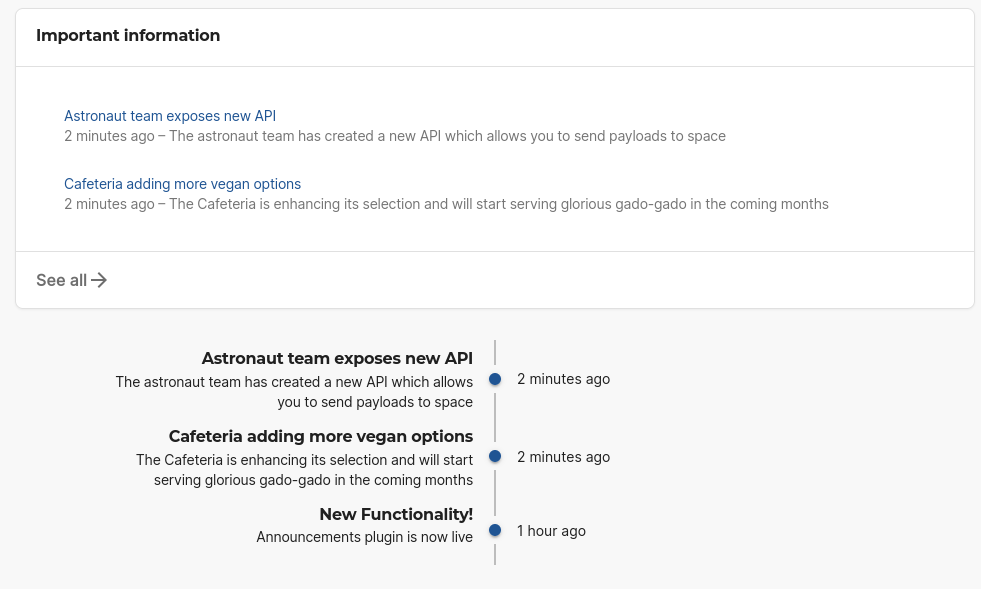Viewport: 981px width, 589px height.
Task: Open the Cafeteria vegan options link in card
Action: (182, 184)
